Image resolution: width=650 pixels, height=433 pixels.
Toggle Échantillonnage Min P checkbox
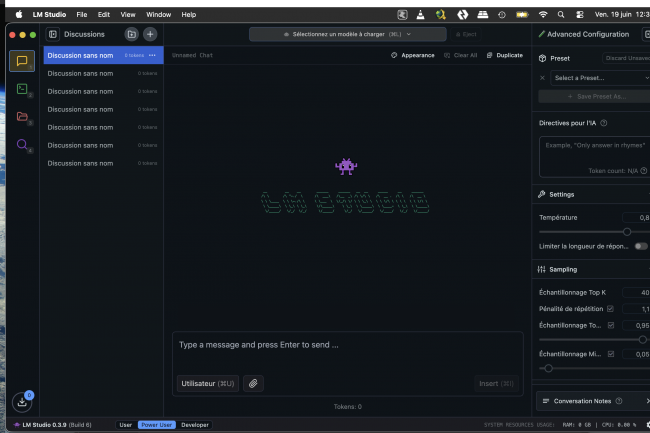pos(611,354)
